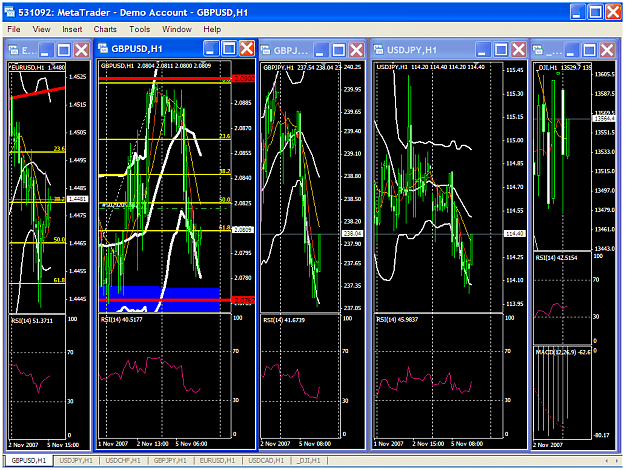Open the Tools menu

pyautogui.click(x=140, y=29)
